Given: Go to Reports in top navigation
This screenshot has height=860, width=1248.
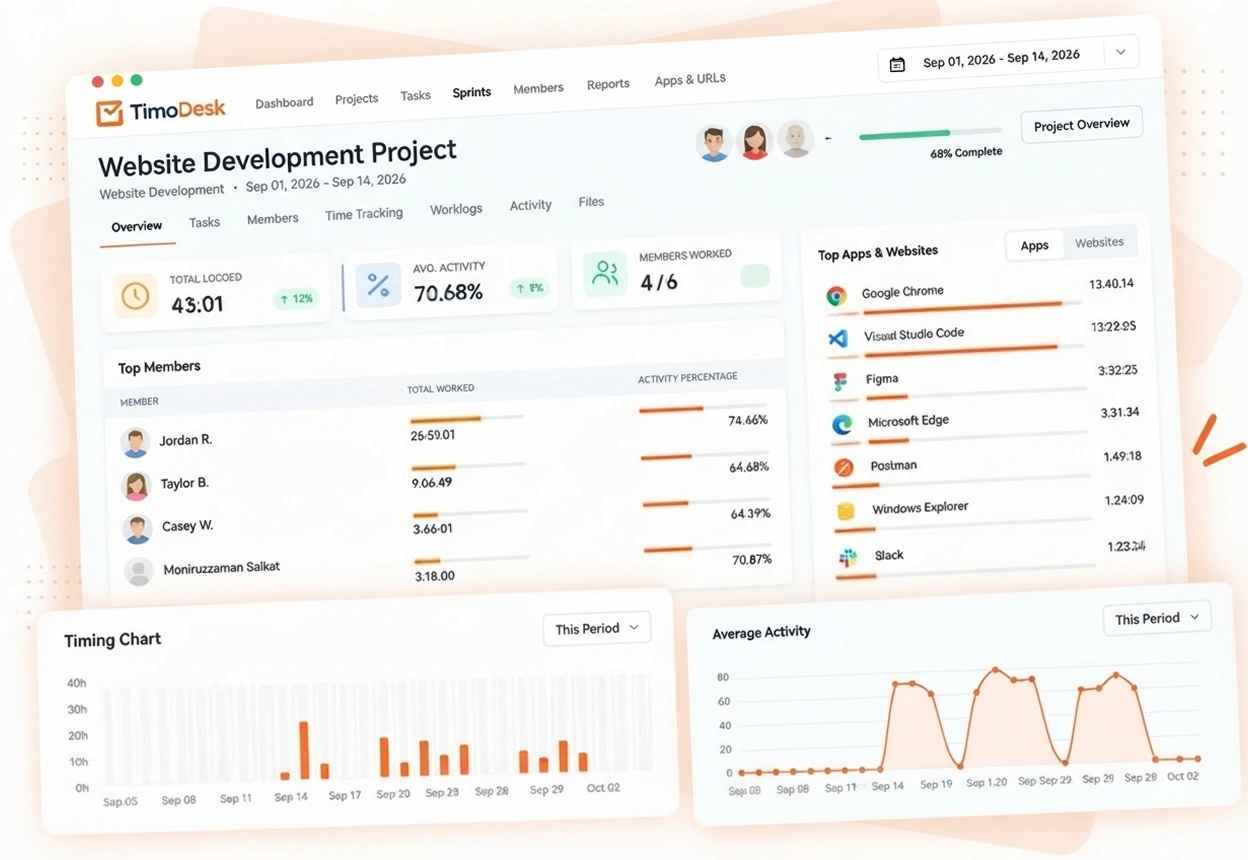Looking at the screenshot, I should 608,84.
